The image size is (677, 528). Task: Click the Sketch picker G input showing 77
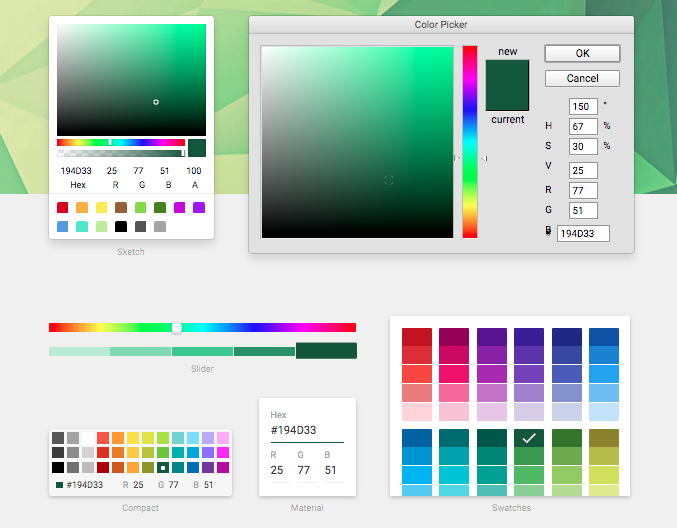pyautogui.click(x=138, y=171)
